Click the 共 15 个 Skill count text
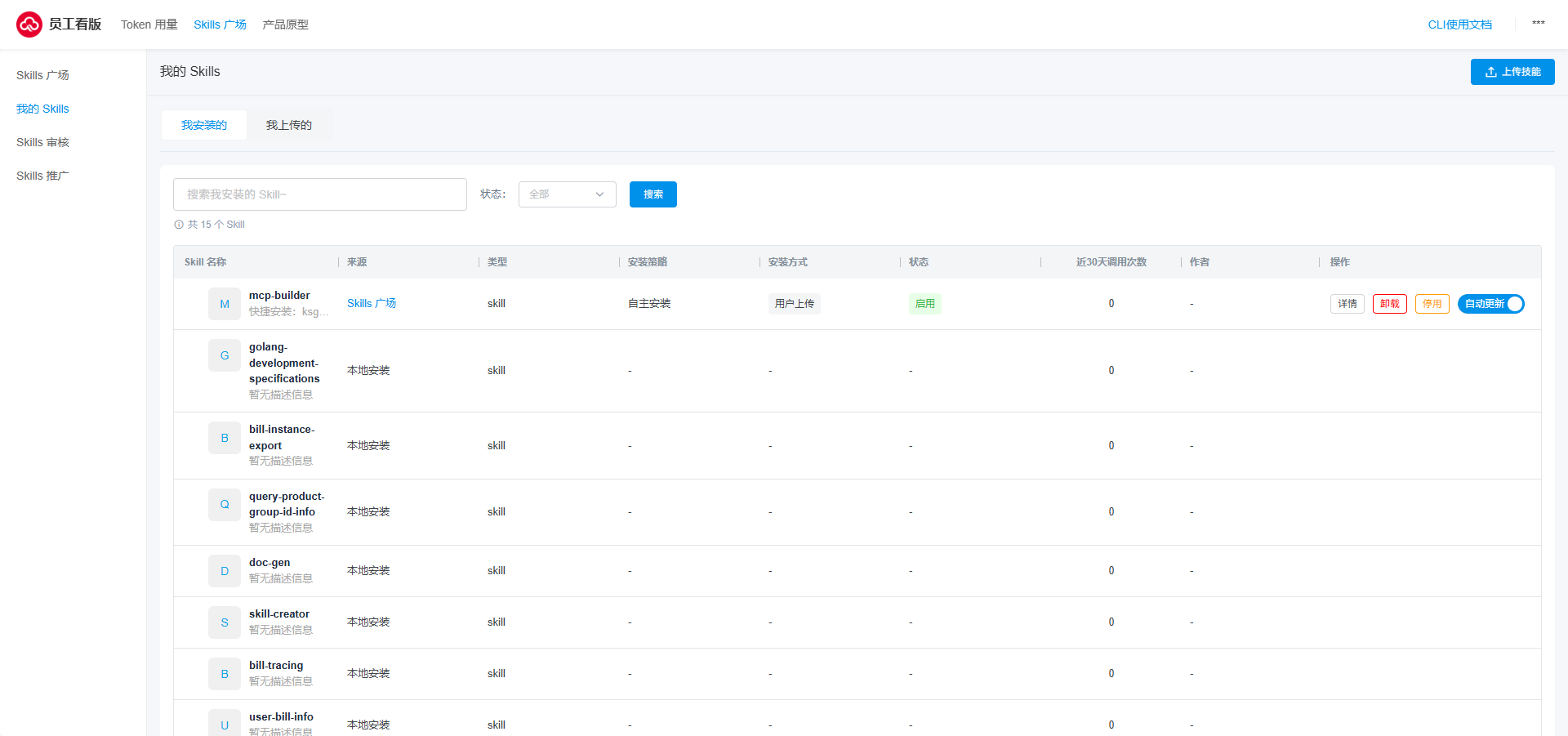 tap(216, 225)
